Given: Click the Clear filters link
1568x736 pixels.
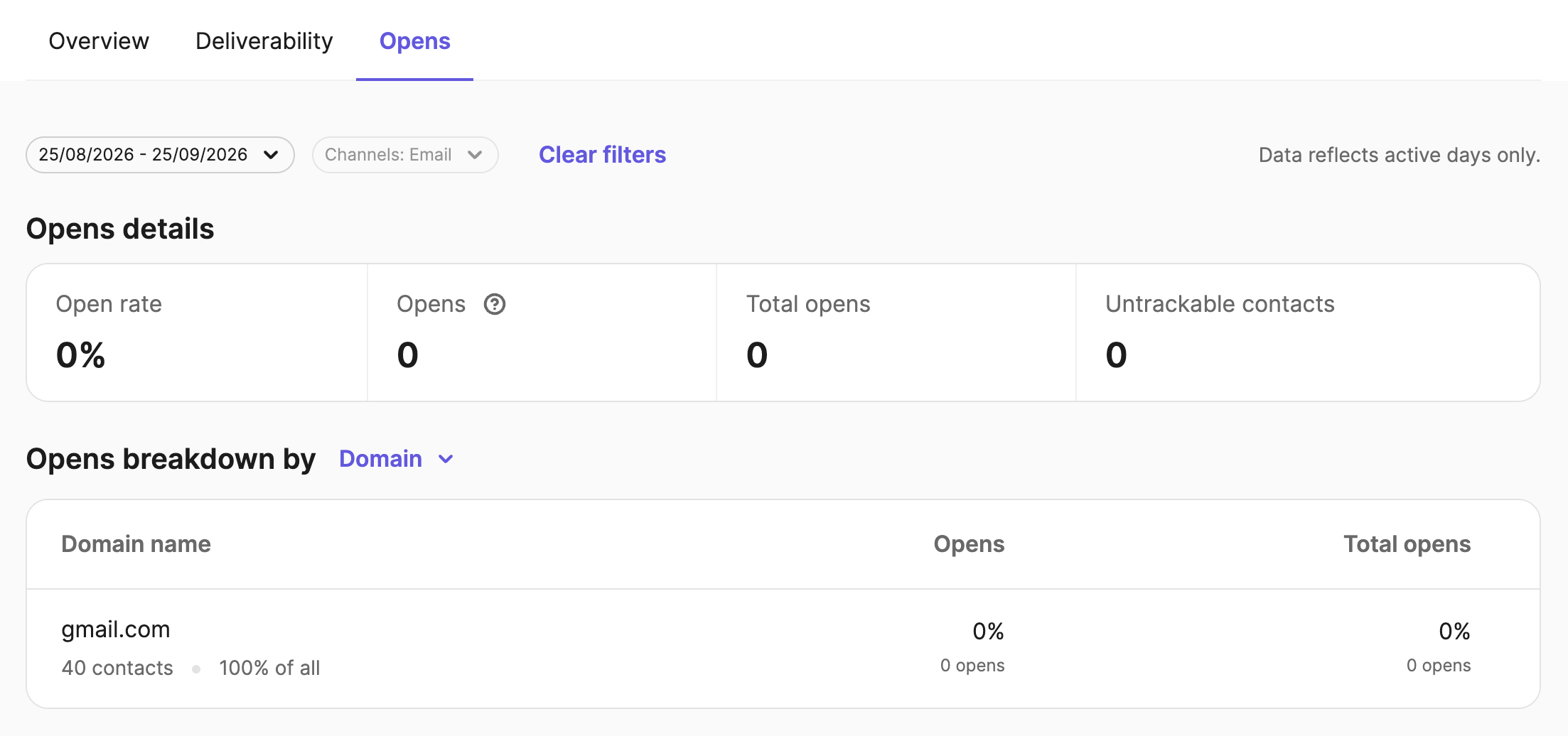Looking at the screenshot, I should [x=602, y=155].
